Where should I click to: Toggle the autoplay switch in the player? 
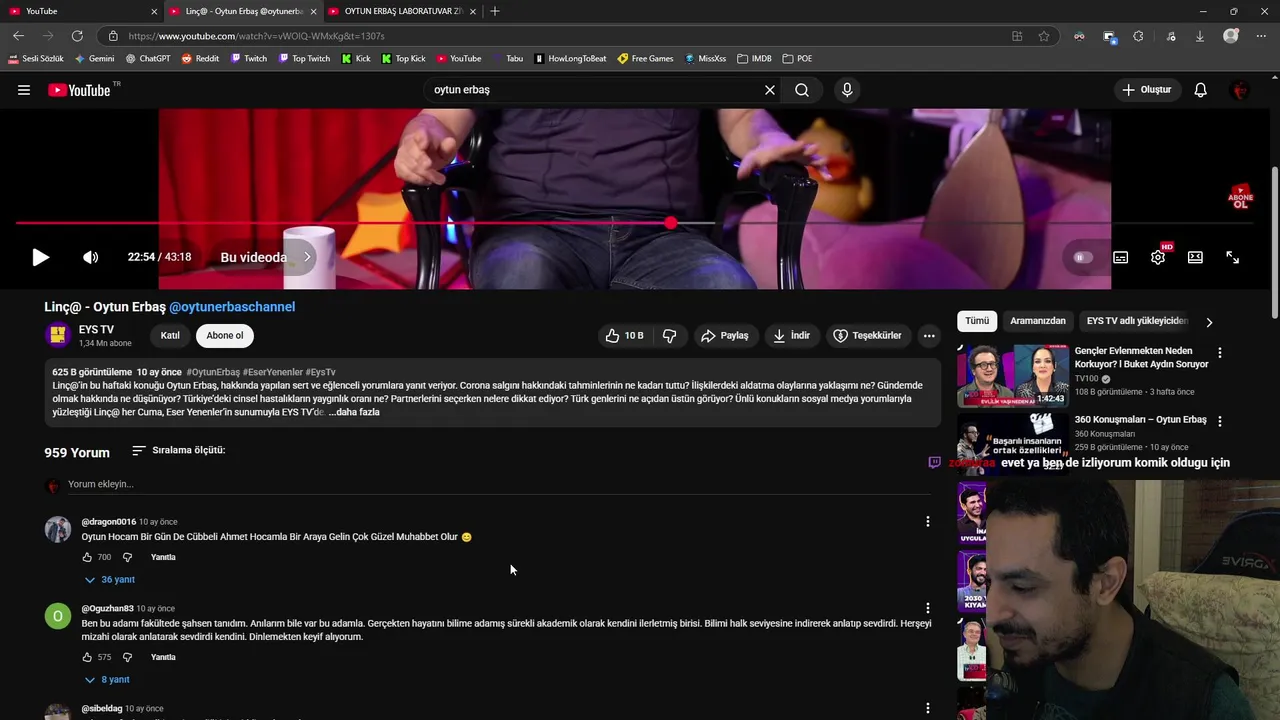tap(1082, 257)
